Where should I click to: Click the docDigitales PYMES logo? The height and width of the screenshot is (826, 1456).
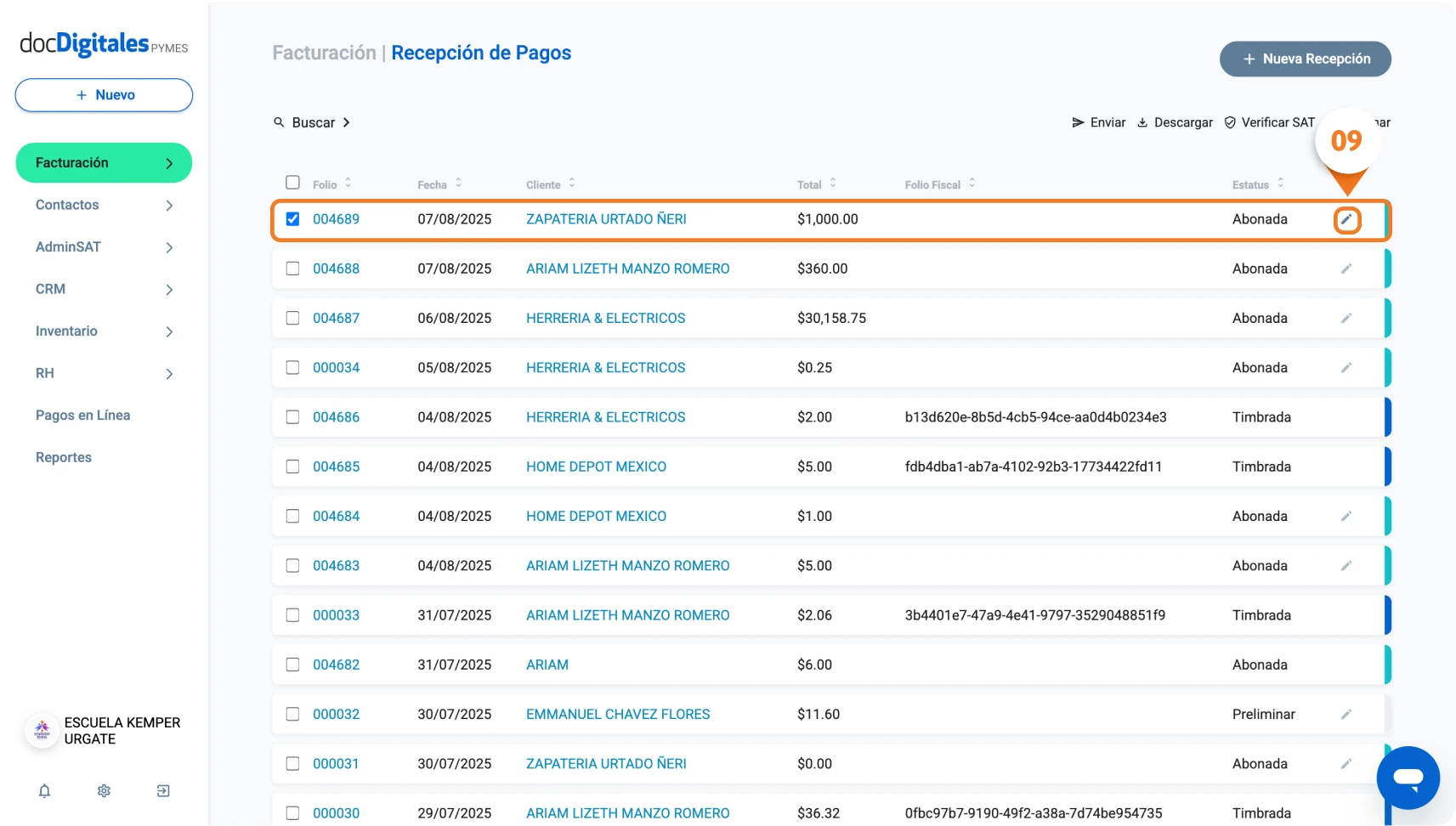tap(104, 43)
